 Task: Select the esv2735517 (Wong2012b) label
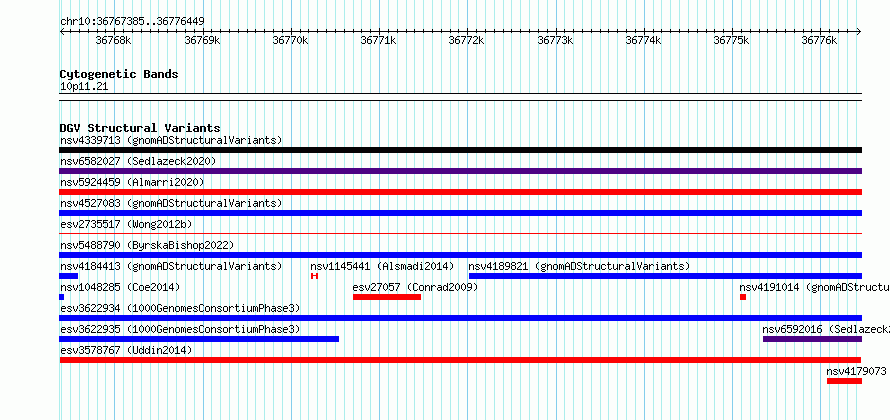click(x=125, y=224)
